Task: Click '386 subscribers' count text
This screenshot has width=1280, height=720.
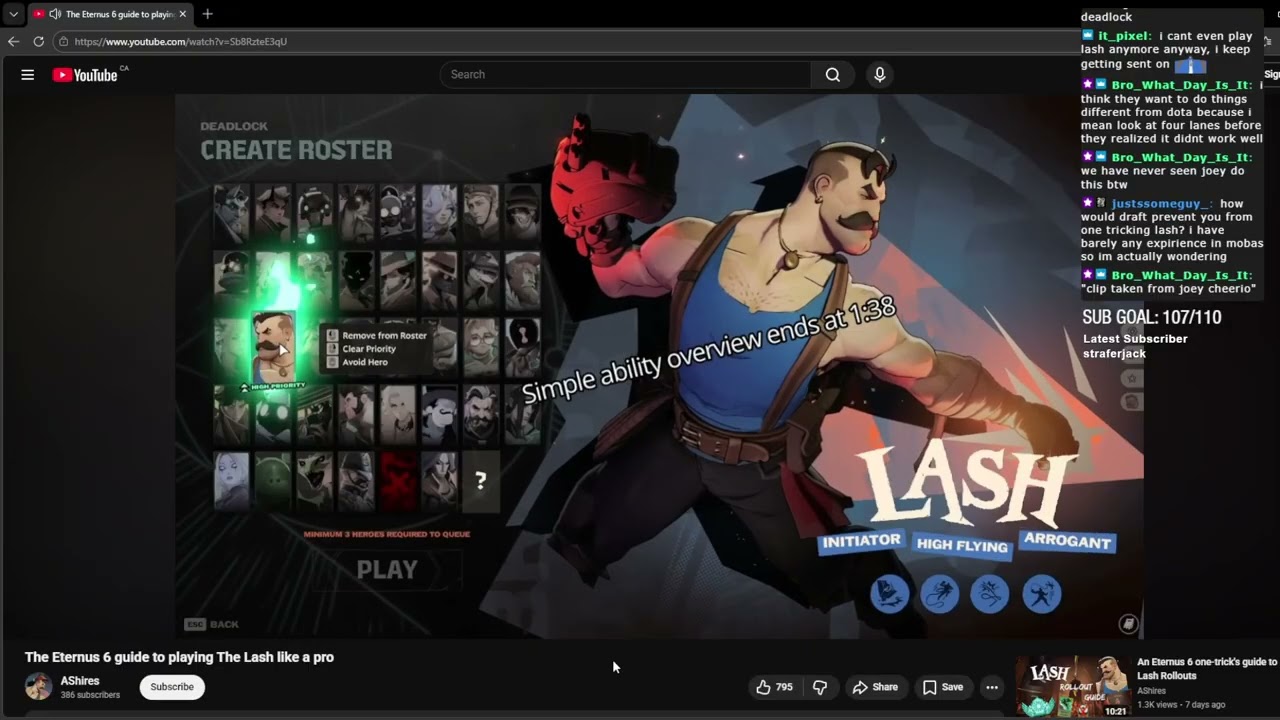Action: tap(90, 695)
